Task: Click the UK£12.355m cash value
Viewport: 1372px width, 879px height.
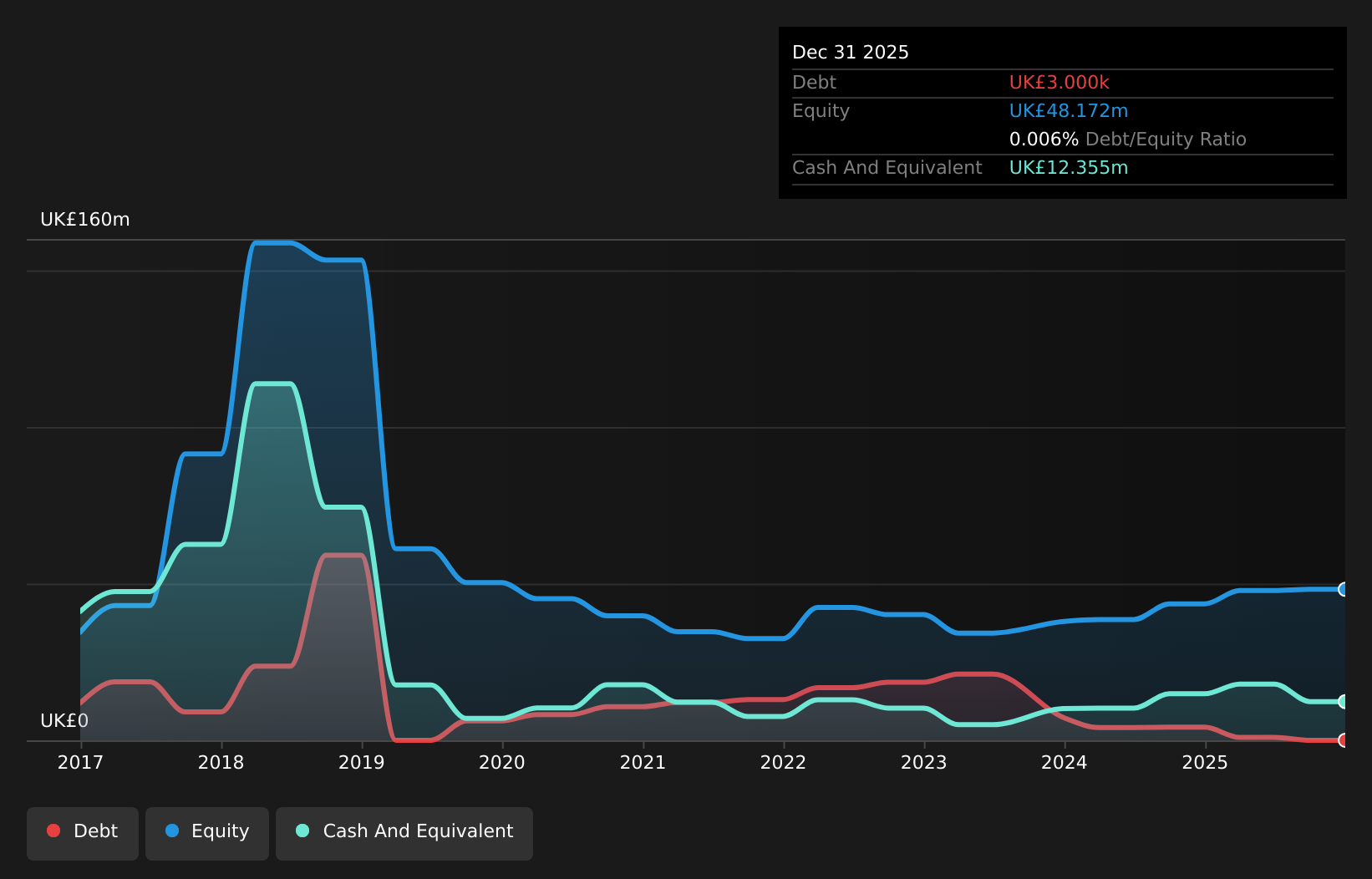Action: (1069, 168)
